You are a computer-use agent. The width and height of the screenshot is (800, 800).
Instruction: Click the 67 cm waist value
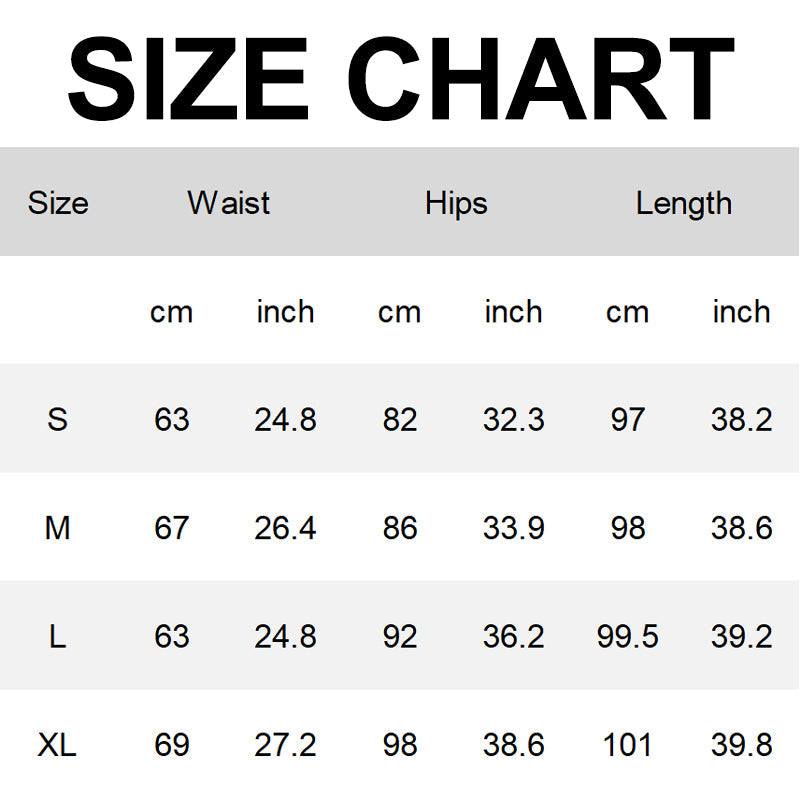tap(171, 527)
